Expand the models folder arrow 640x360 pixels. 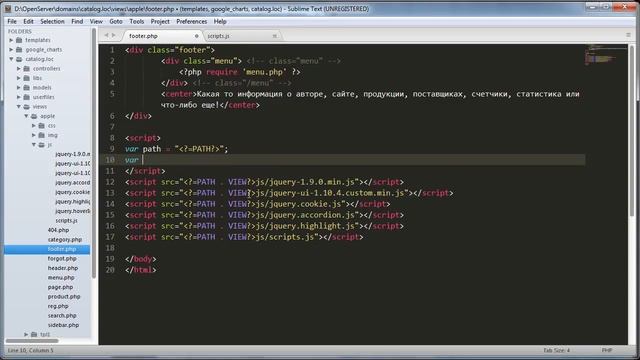pos(19,87)
